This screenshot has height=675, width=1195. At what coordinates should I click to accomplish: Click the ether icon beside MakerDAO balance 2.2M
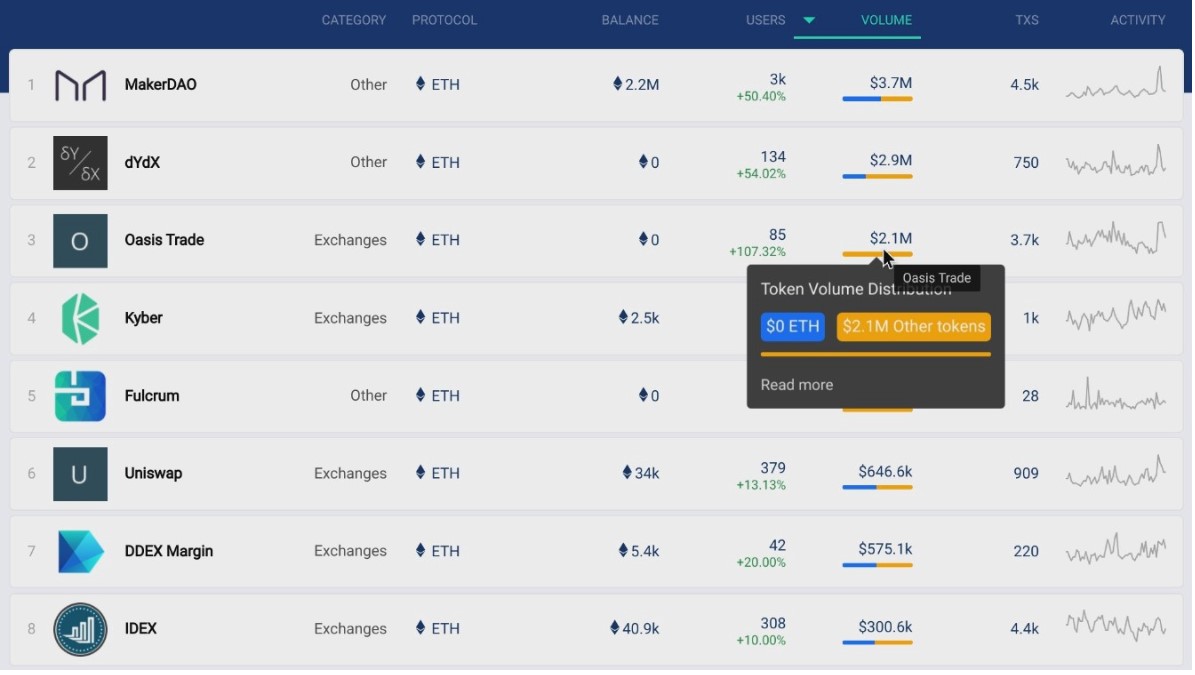click(618, 84)
